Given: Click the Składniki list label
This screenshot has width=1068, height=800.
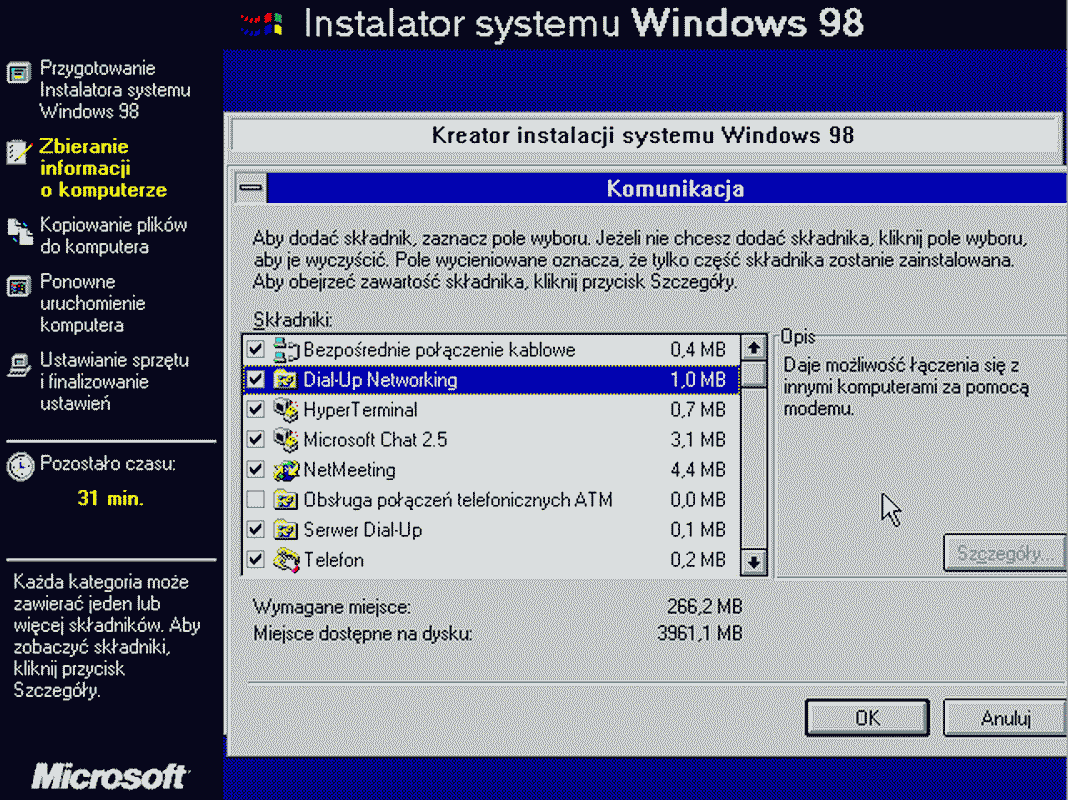Looking at the screenshot, I should [293, 320].
